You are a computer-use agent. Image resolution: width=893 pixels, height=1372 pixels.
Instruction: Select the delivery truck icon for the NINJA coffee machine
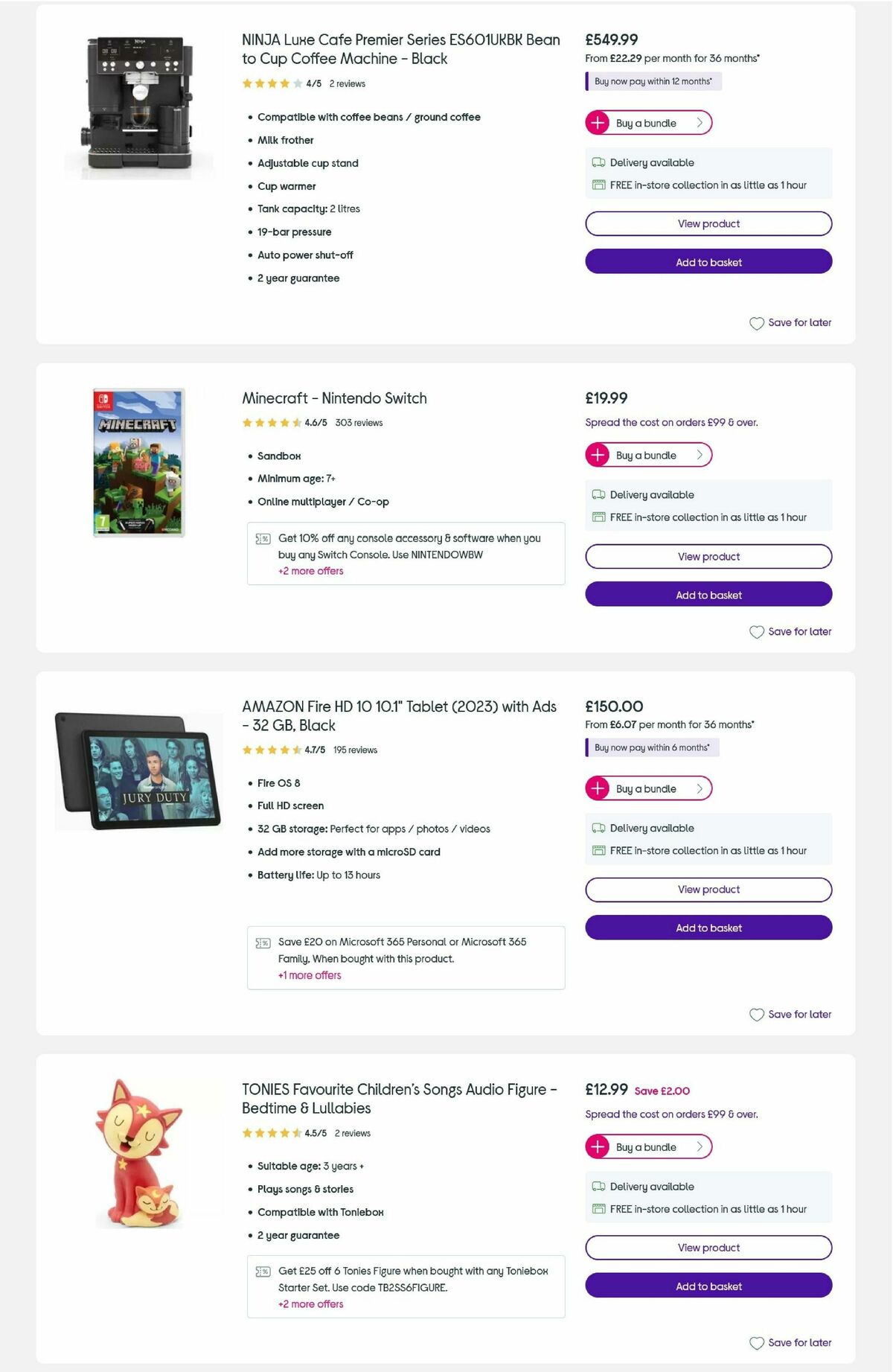coord(598,162)
